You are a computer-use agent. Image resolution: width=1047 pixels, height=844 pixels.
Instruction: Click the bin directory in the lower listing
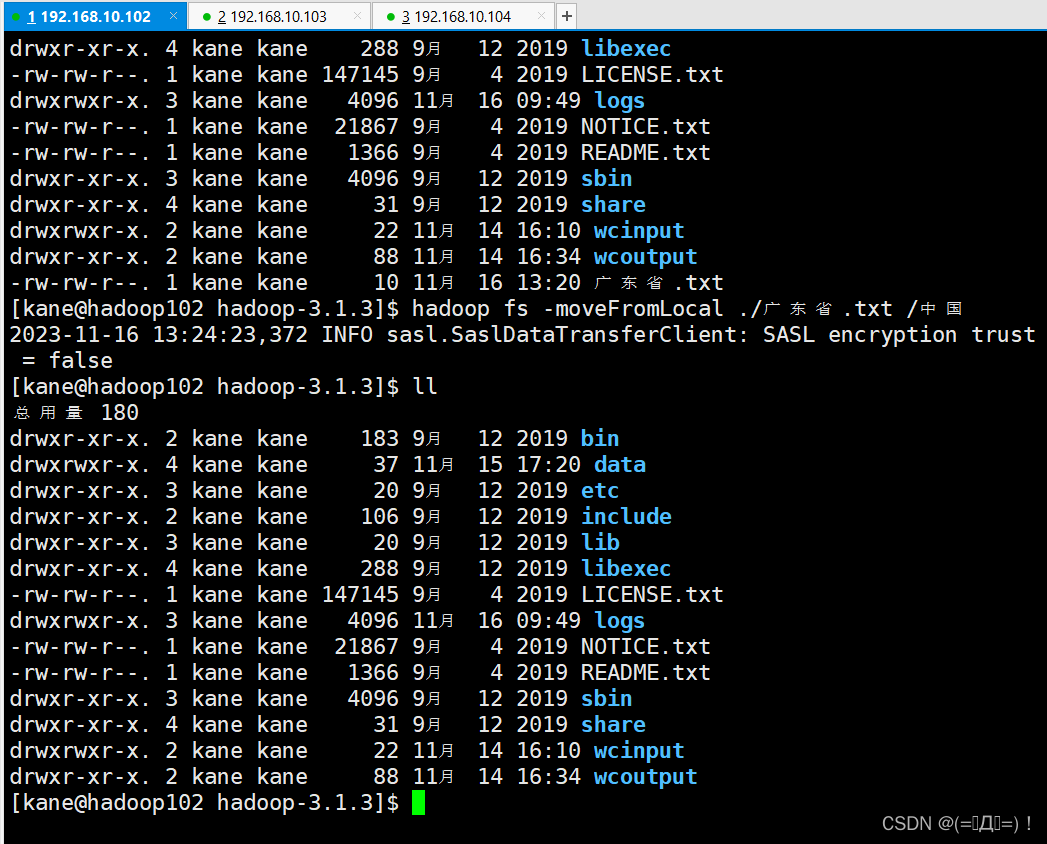[600, 438]
